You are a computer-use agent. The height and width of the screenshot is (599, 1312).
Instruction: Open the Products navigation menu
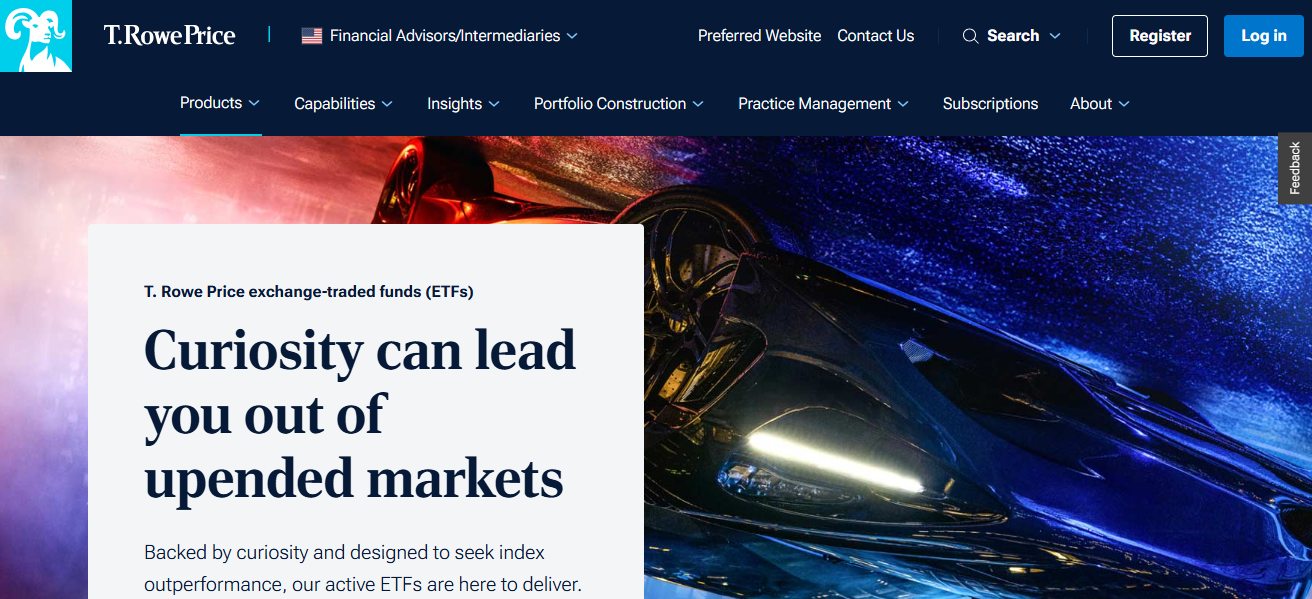coord(212,103)
